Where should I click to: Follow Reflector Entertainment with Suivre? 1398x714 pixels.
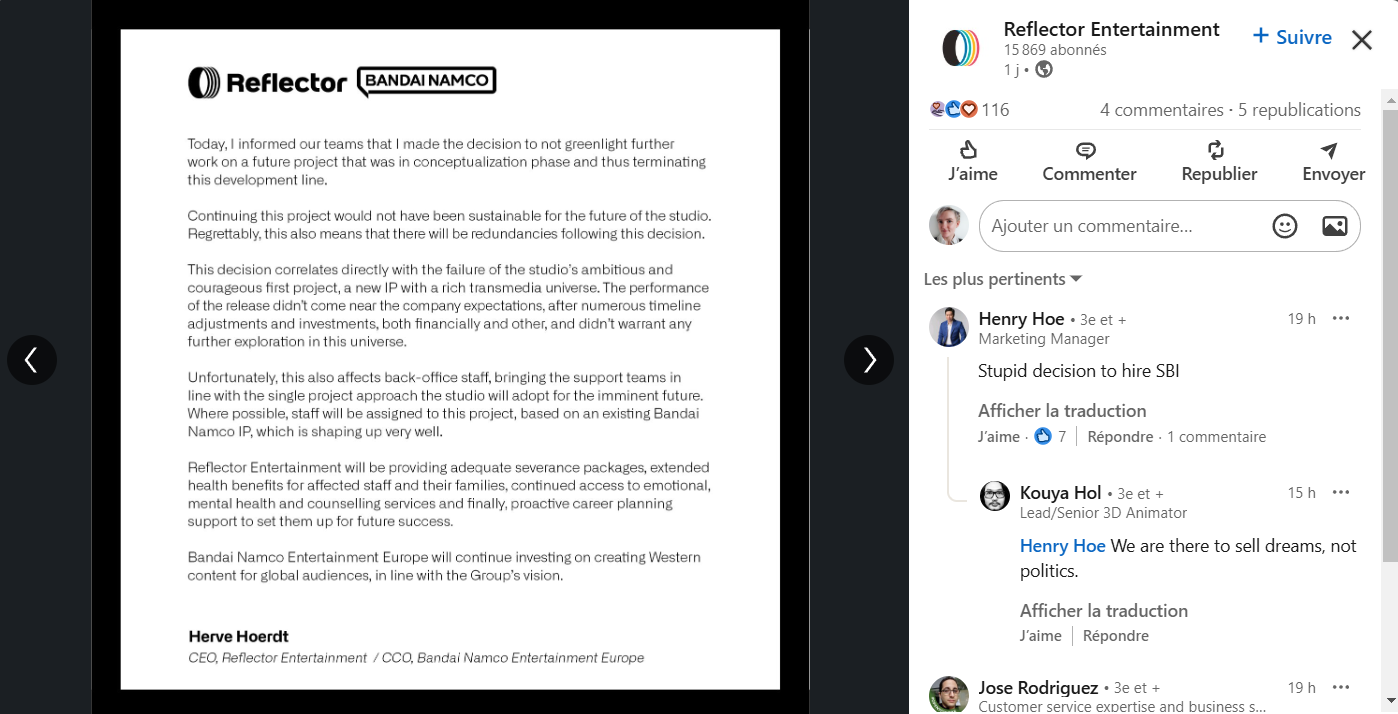click(1292, 37)
